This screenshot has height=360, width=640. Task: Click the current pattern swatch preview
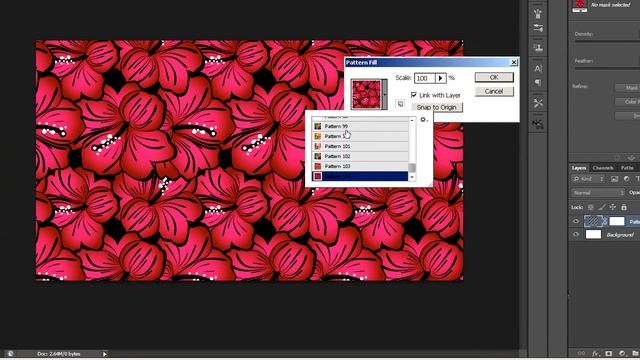point(366,94)
